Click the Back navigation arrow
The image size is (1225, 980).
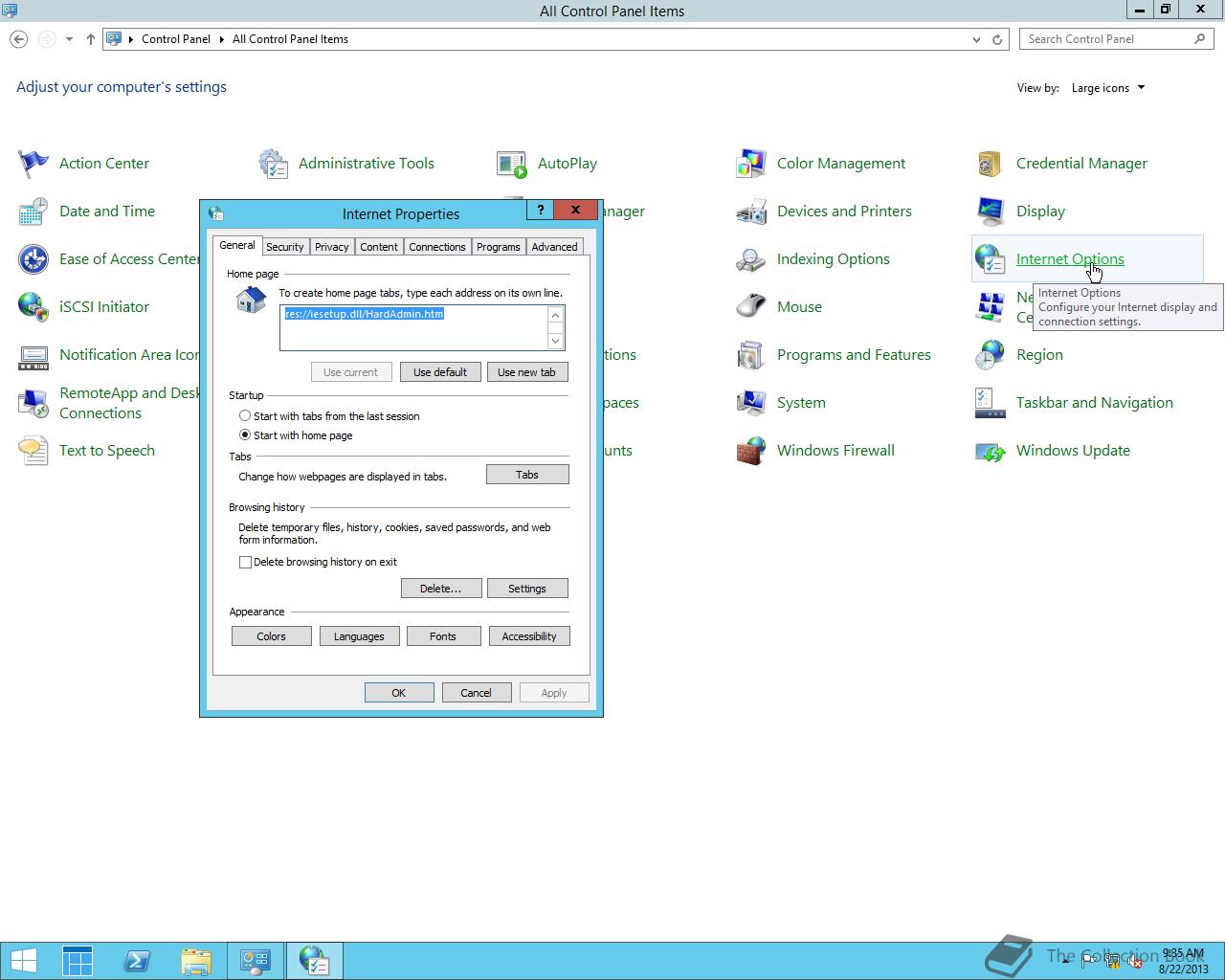(x=18, y=39)
